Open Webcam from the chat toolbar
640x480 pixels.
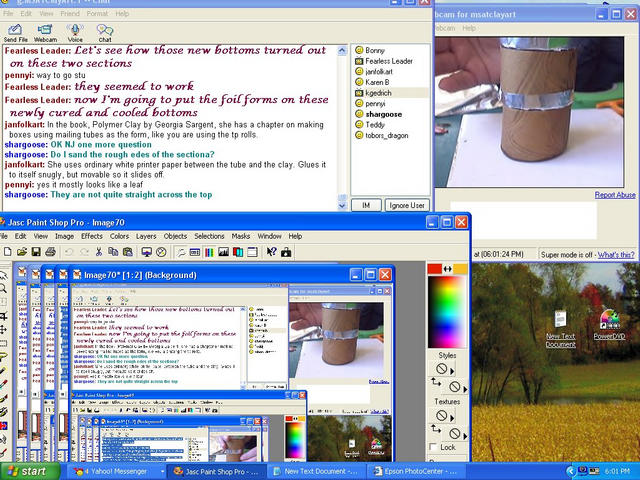tap(45, 33)
